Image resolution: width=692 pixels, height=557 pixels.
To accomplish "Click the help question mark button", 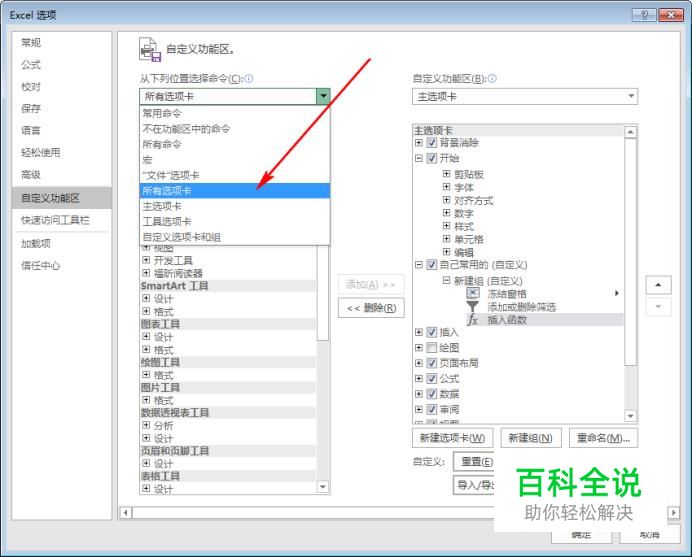I will 644,15.
